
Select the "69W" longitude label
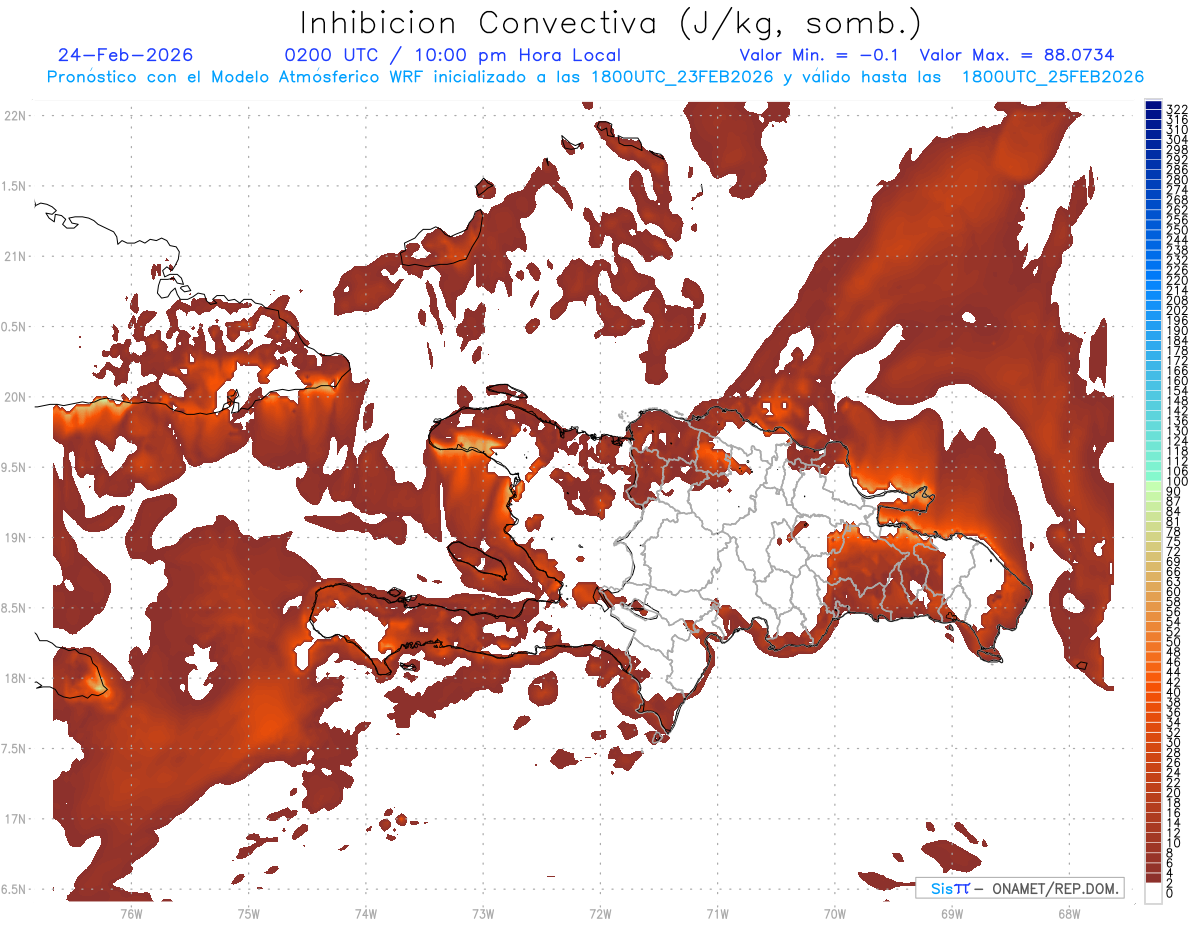tap(951, 914)
